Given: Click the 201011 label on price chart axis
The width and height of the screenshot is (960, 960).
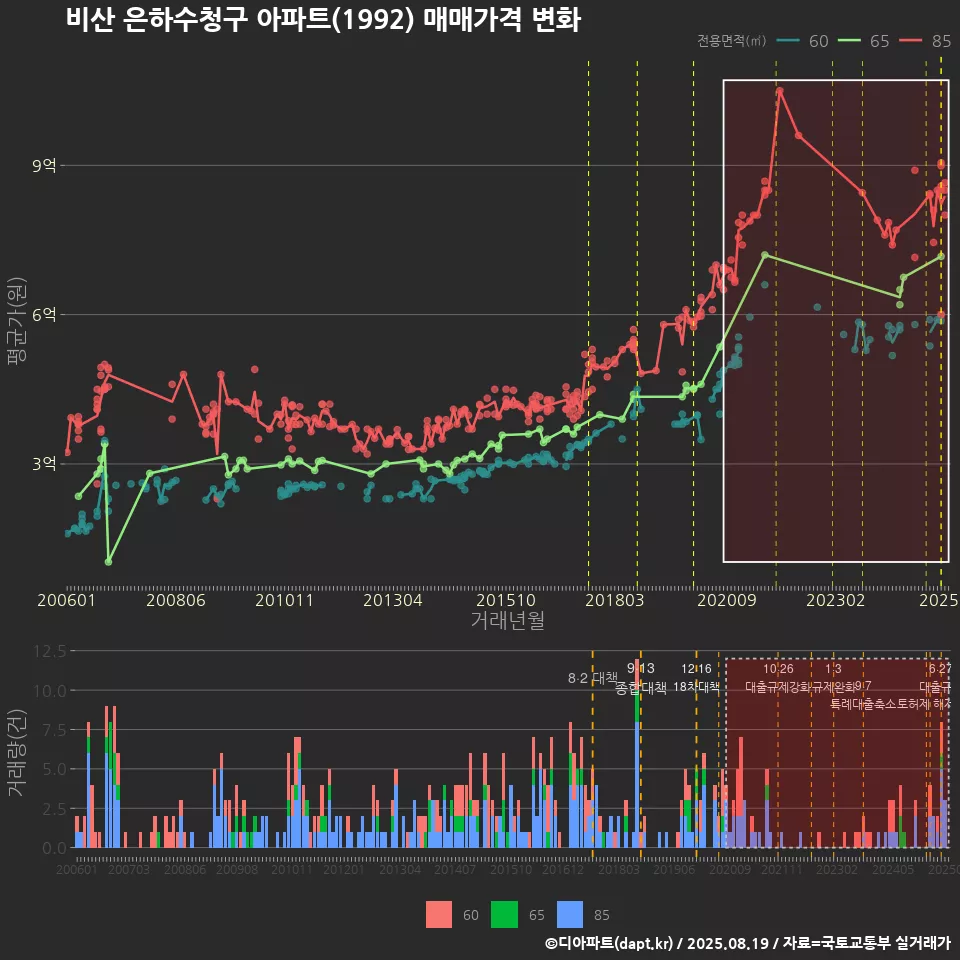Looking at the screenshot, I should point(284,600).
